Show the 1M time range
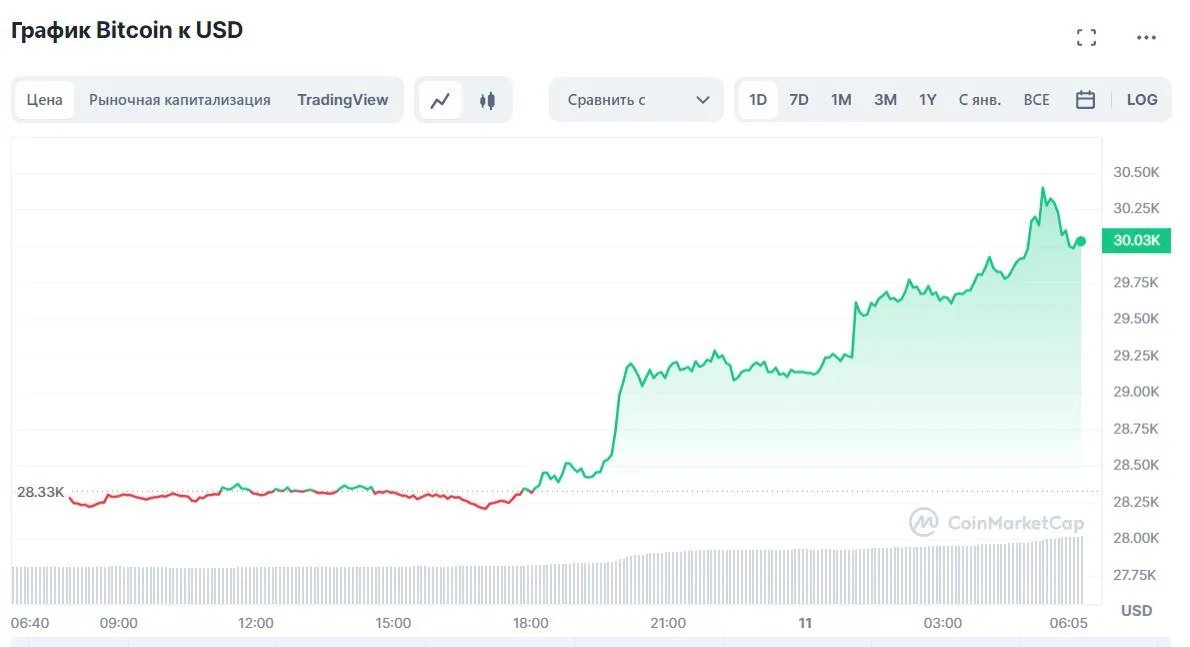Screen dimensions: 1190x647 pyautogui.click(x=841, y=100)
